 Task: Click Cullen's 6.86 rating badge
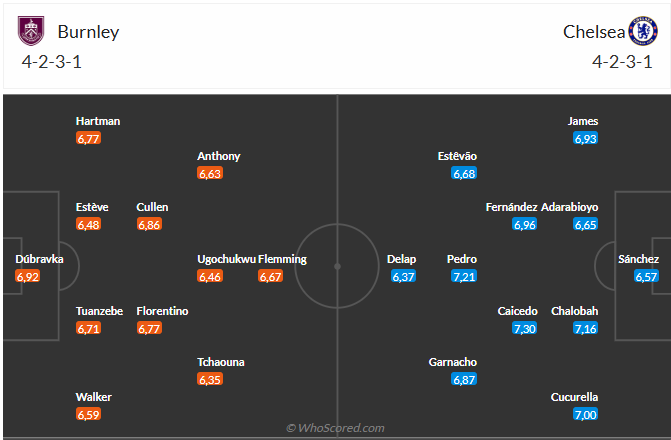[149, 224]
